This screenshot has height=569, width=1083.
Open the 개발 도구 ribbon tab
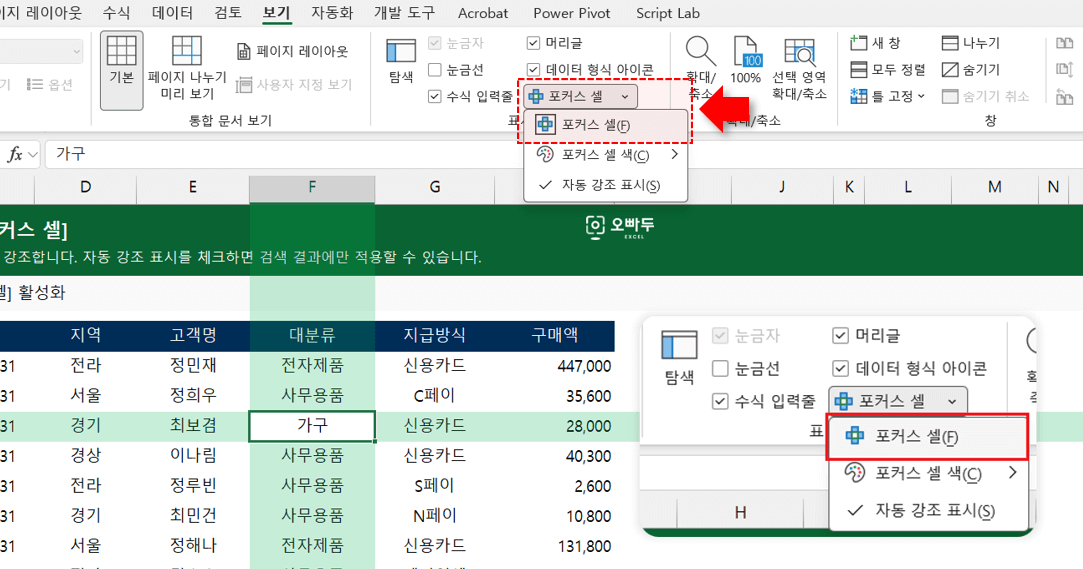point(405,12)
